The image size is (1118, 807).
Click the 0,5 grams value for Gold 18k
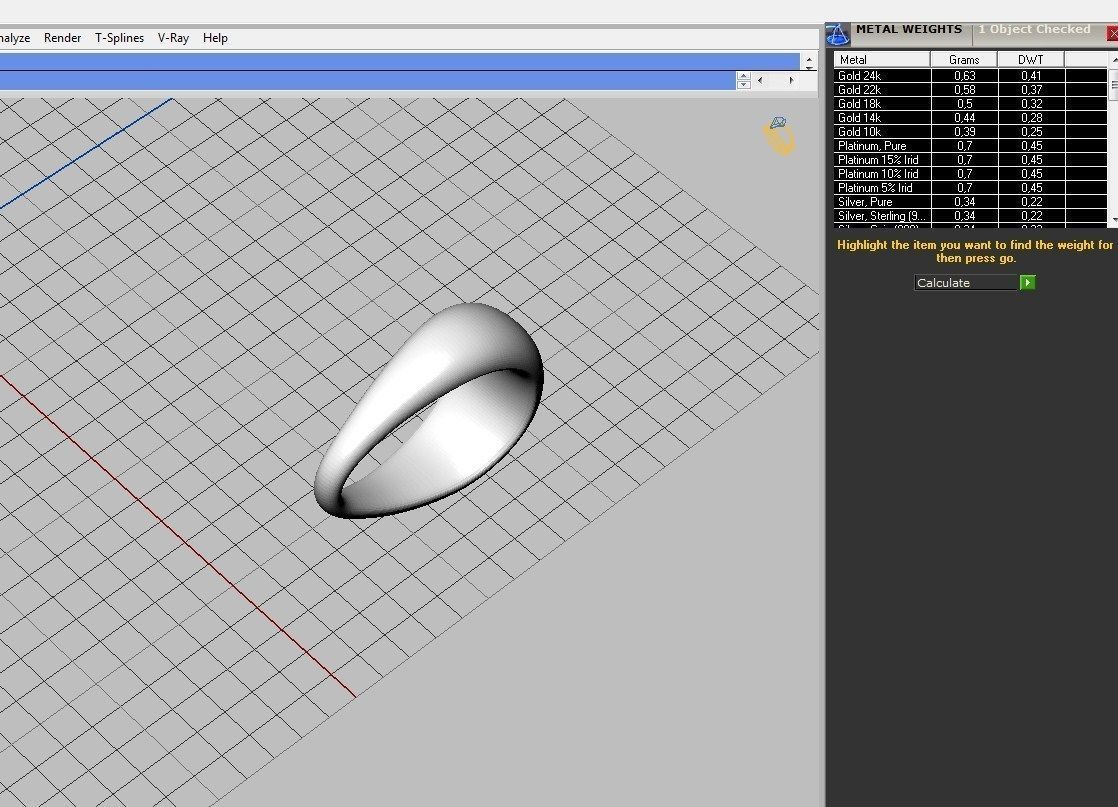pyautogui.click(x=965, y=103)
